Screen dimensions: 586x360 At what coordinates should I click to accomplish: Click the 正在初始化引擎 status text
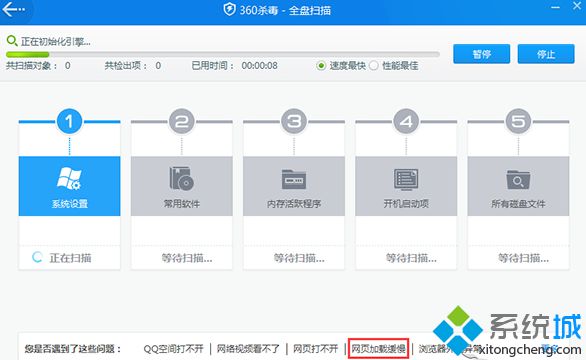[x=56, y=41]
